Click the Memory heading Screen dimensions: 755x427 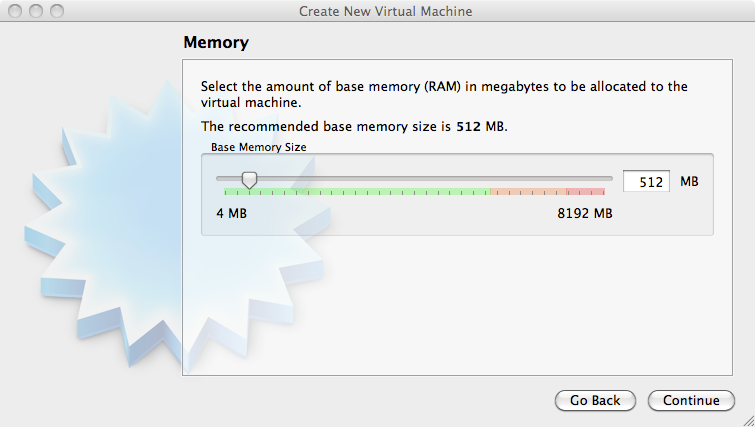[216, 42]
